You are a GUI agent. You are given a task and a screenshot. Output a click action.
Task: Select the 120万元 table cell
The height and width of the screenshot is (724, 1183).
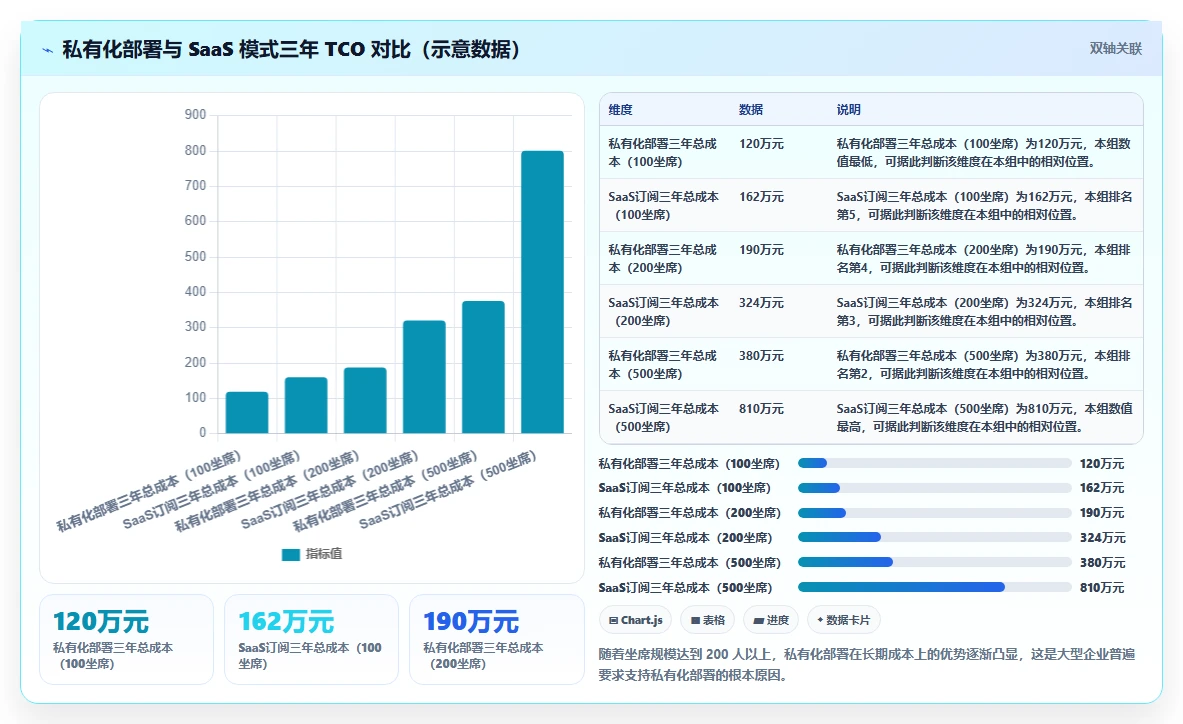click(761, 143)
